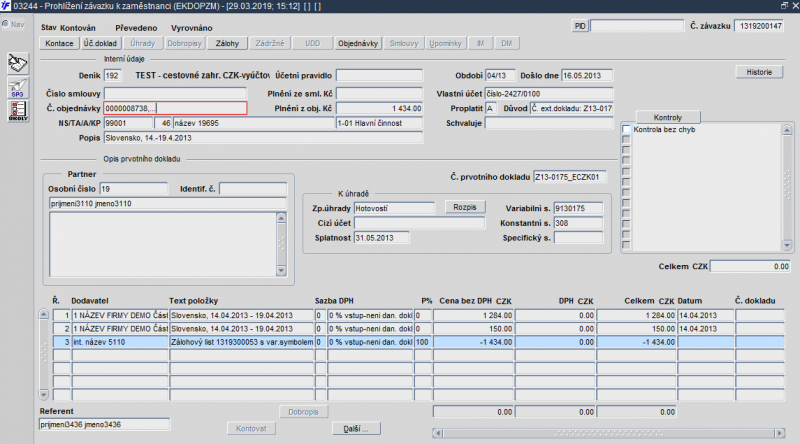Screen dimensions: 800x444
Task: Tick the 'Kontrola bez chyb' checkbox
Action: 627,130
